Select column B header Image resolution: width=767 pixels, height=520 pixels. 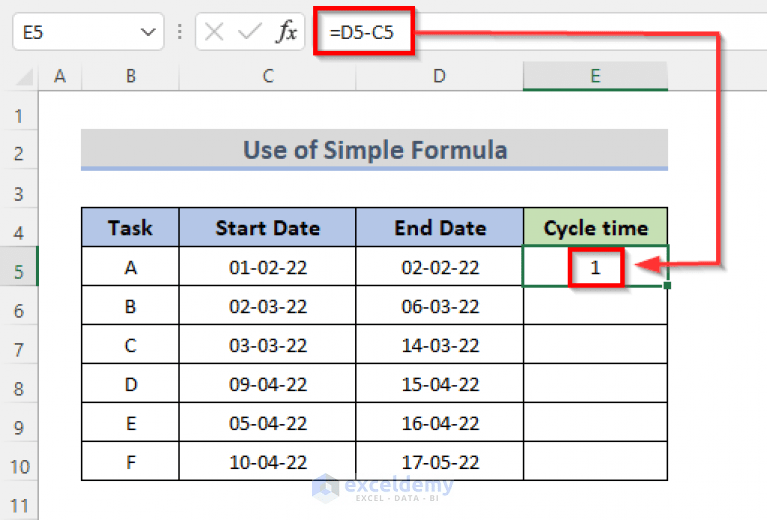tap(130, 76)
